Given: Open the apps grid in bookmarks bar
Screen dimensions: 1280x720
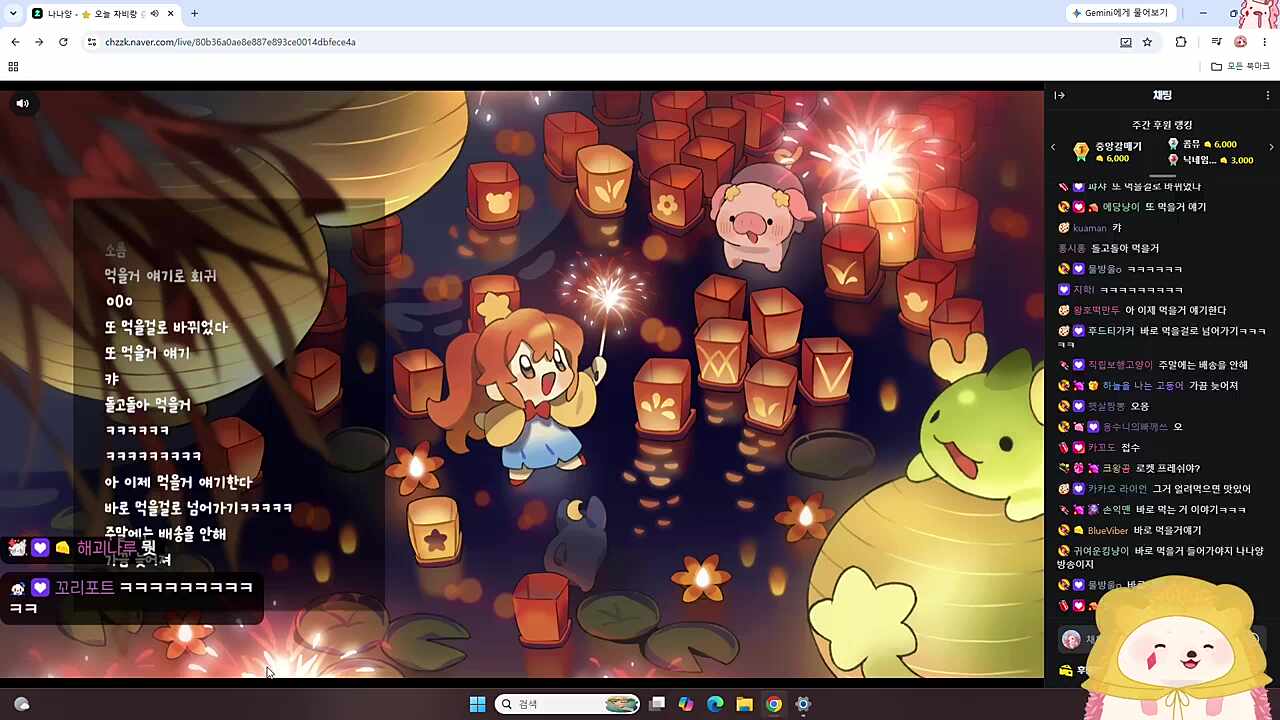Looking at the screenshot, I should point(13,66).
